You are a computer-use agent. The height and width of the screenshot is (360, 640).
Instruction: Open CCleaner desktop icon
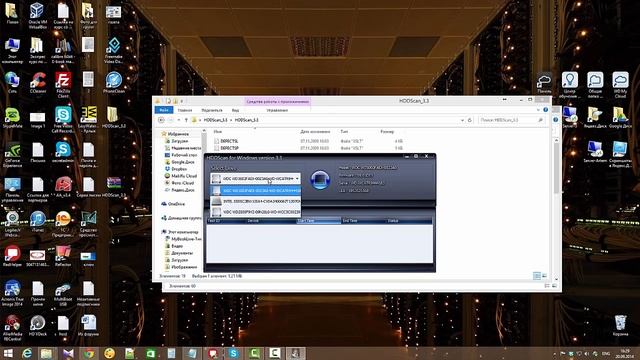pyautogui.click(x=38, y=83)
